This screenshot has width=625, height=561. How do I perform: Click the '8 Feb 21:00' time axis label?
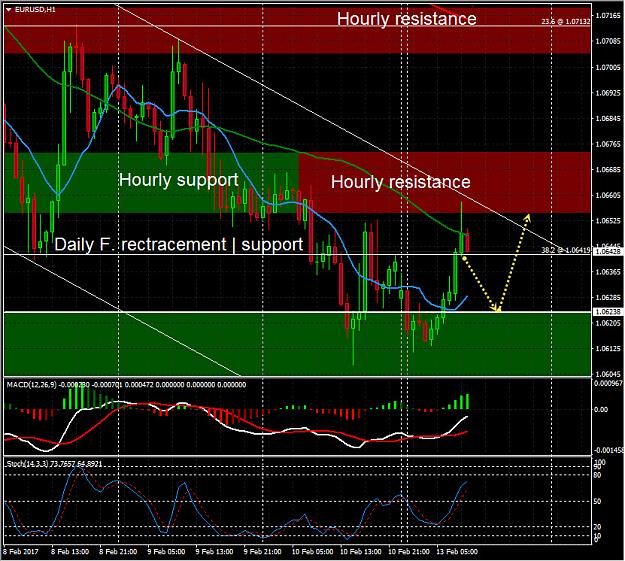tap(118, 552)
